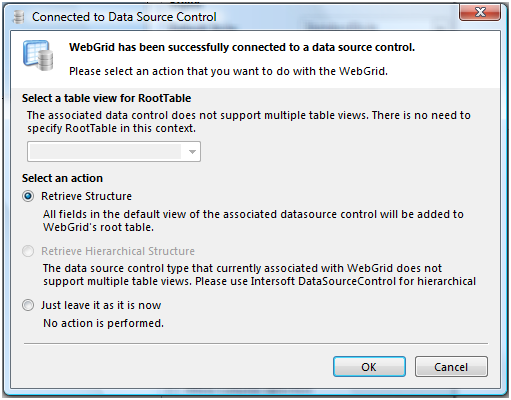Viewport: 511px width, 400px height.
Task: Choose the Just leave it as it is now option
Action: [28, 305]
